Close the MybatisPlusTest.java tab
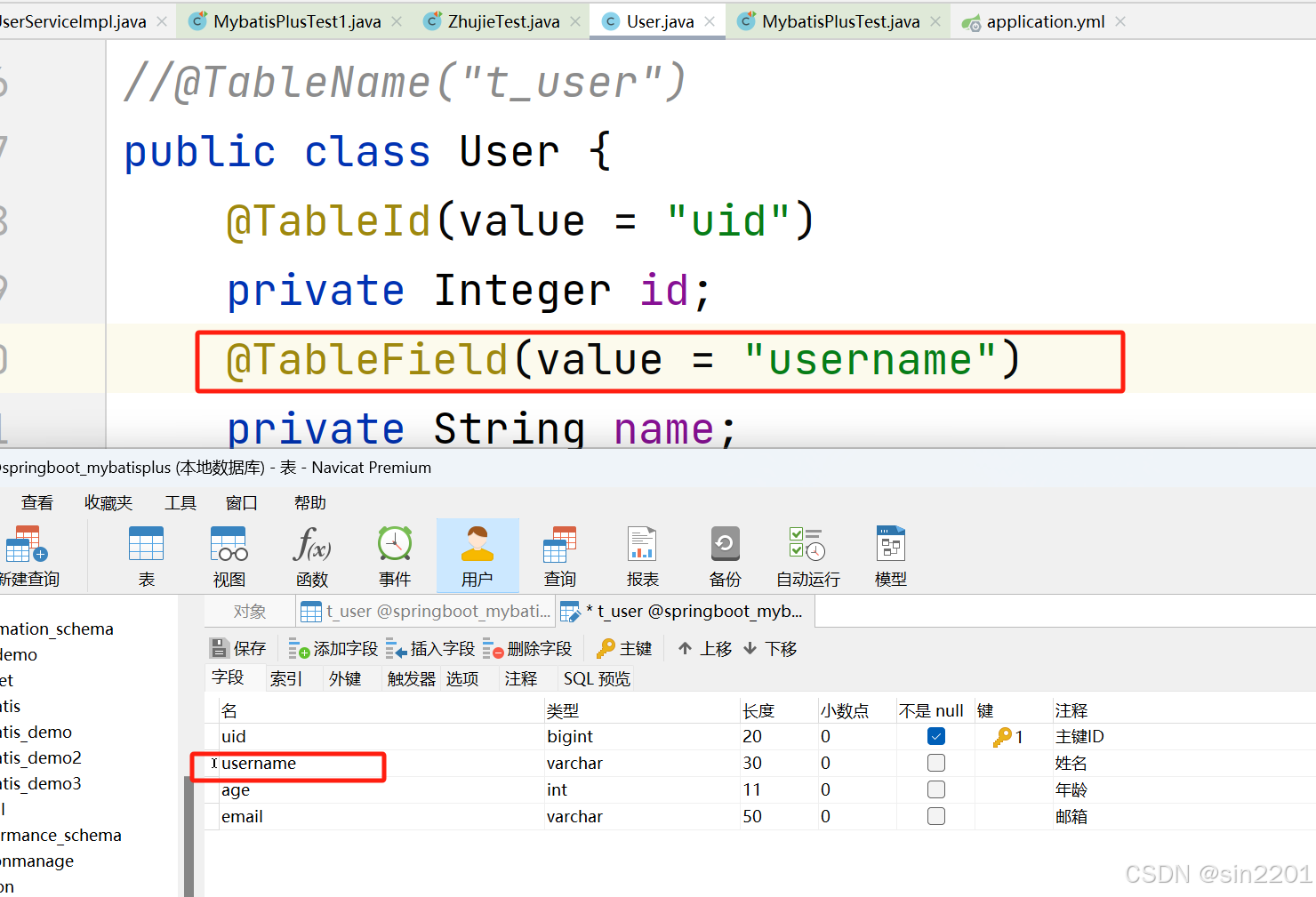The image size is (1316, 897). tap(935, 21)
